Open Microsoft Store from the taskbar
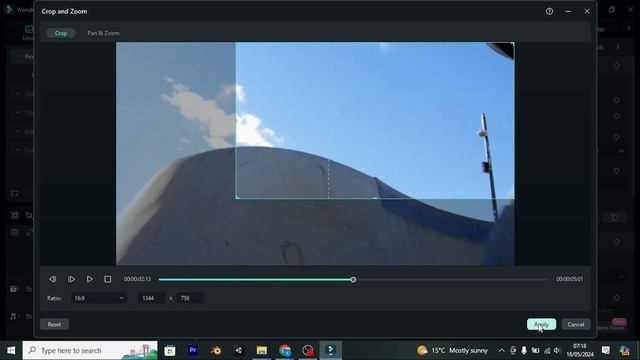This screenshot has width=640, height=360. click(x=170, y=350)
